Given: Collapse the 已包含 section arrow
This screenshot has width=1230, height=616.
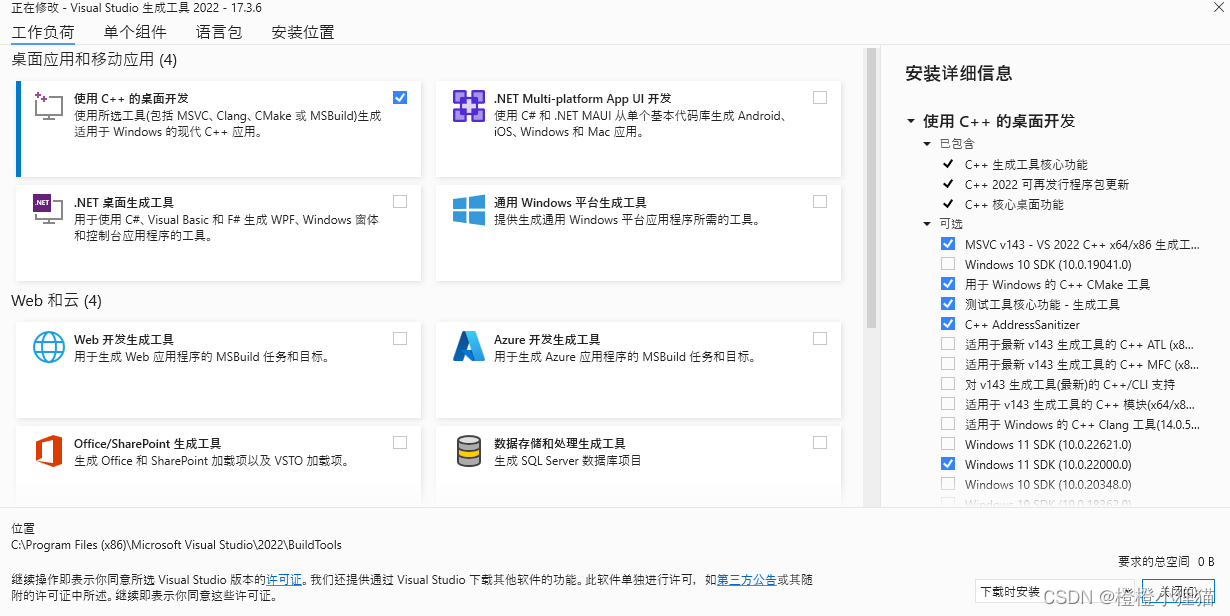Looking at the screenshot, I should (x=928, y=144).
